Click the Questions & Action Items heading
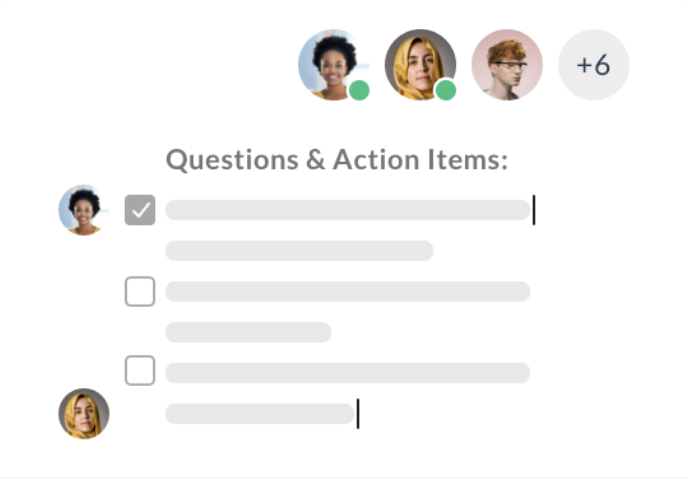Screen dimensions: 688x478 (x=337, y=160)
